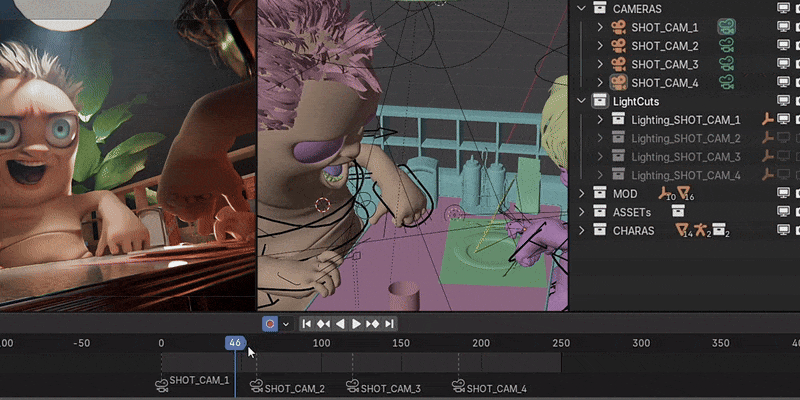The image size is (800, 400).
Task: Select the Lighting_SHOT_CAM_3 outliner row name
Action: [686, 157]
